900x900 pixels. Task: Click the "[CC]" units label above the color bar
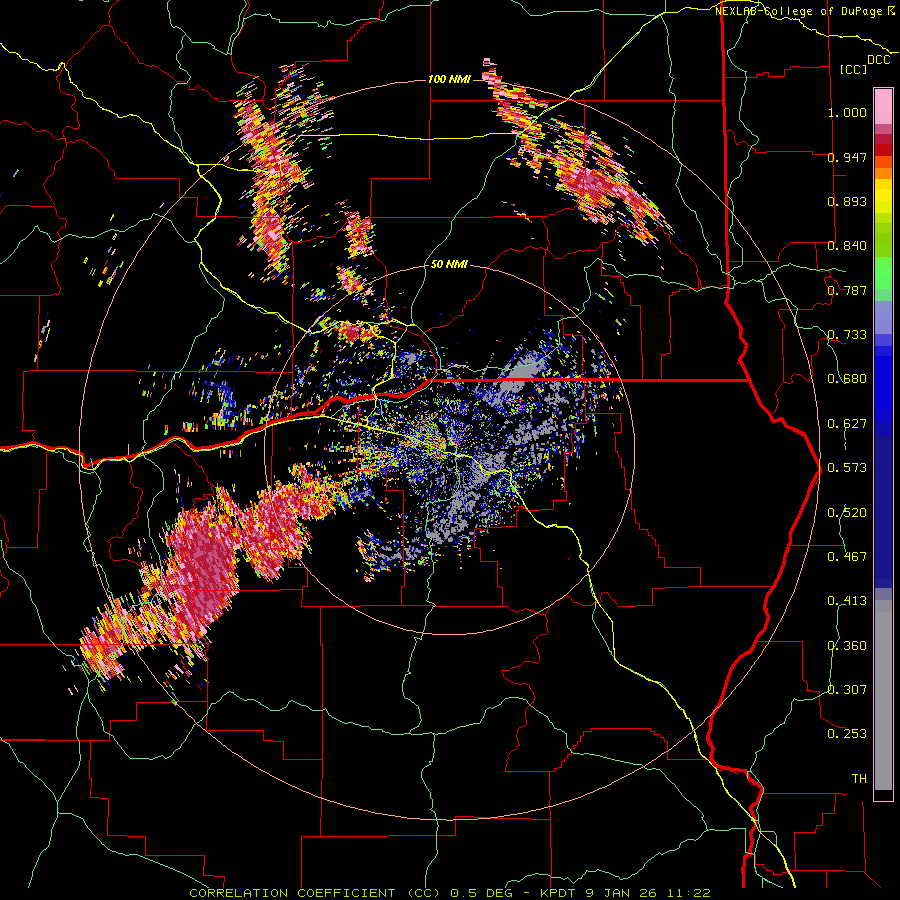tap(854, 69)
